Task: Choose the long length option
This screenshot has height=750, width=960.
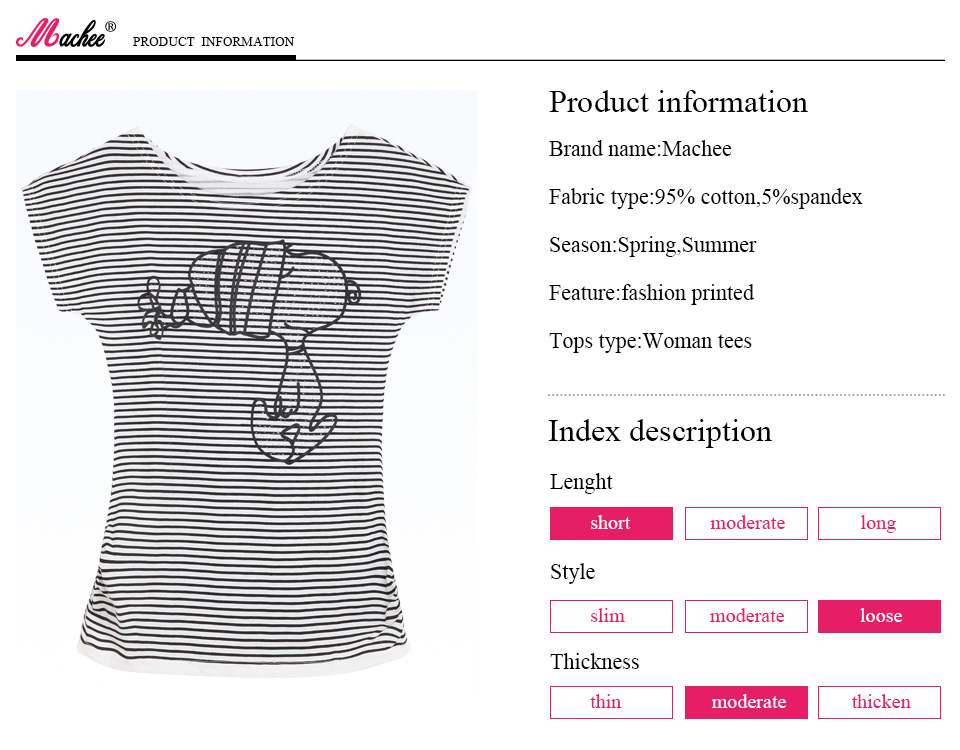Action: tap(879, 523)
